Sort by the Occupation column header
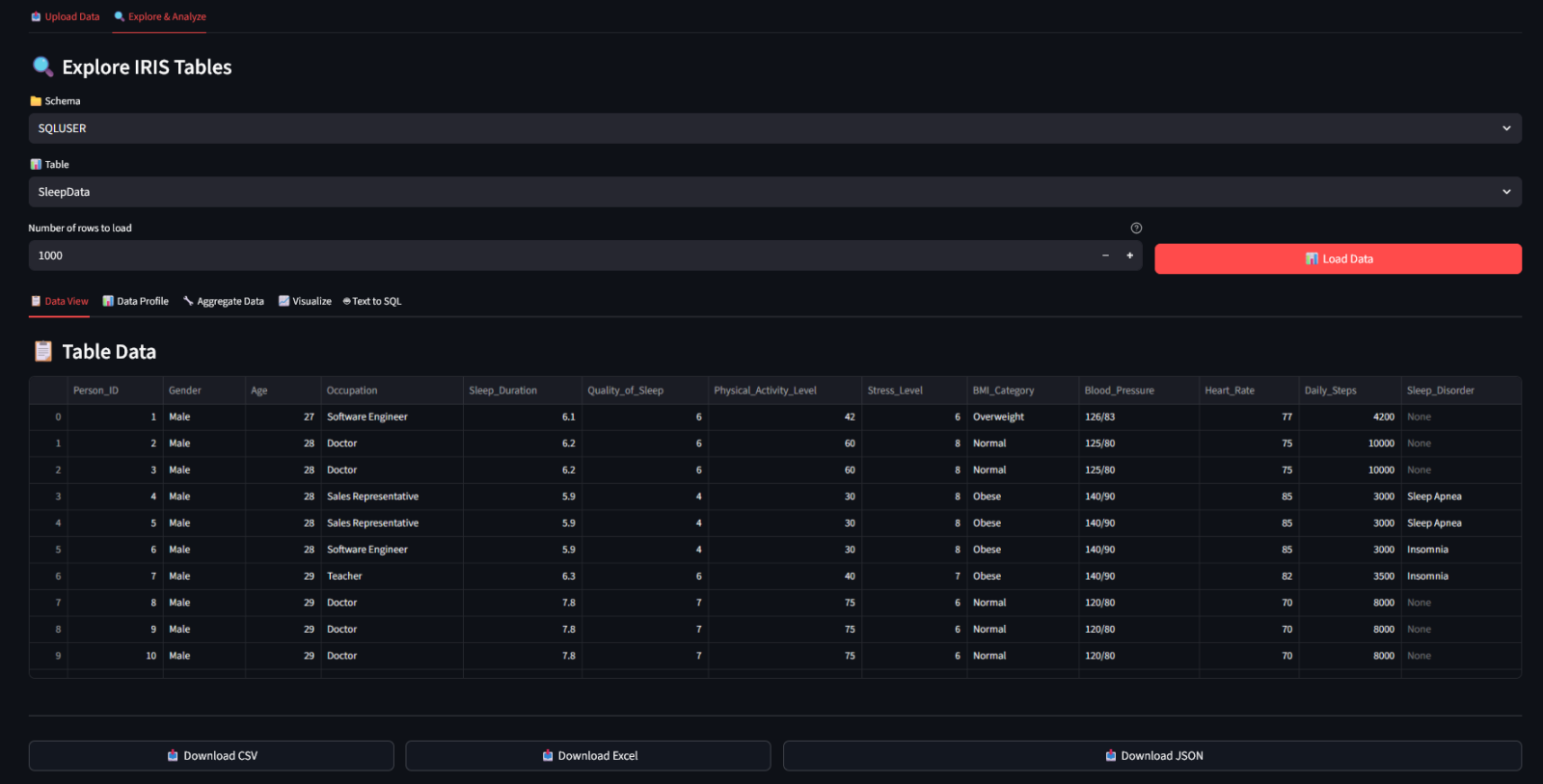The image size is (1543, 784). click(353, 391)
